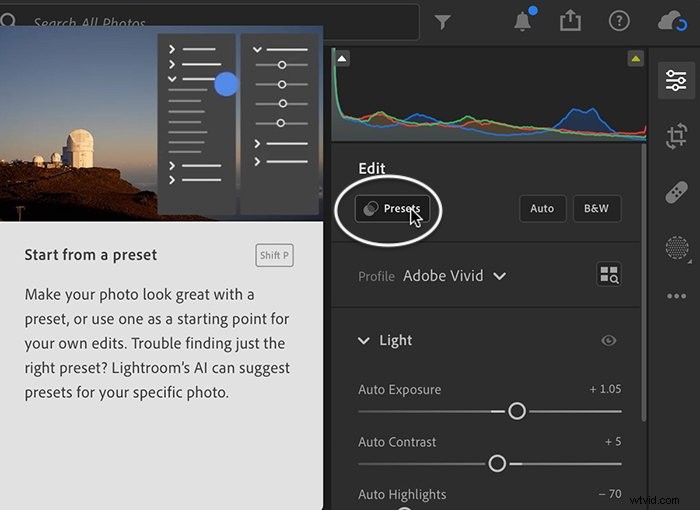Click the Edit panel heading
Screen dimensions: 700x510
click(x=371, y=168)
